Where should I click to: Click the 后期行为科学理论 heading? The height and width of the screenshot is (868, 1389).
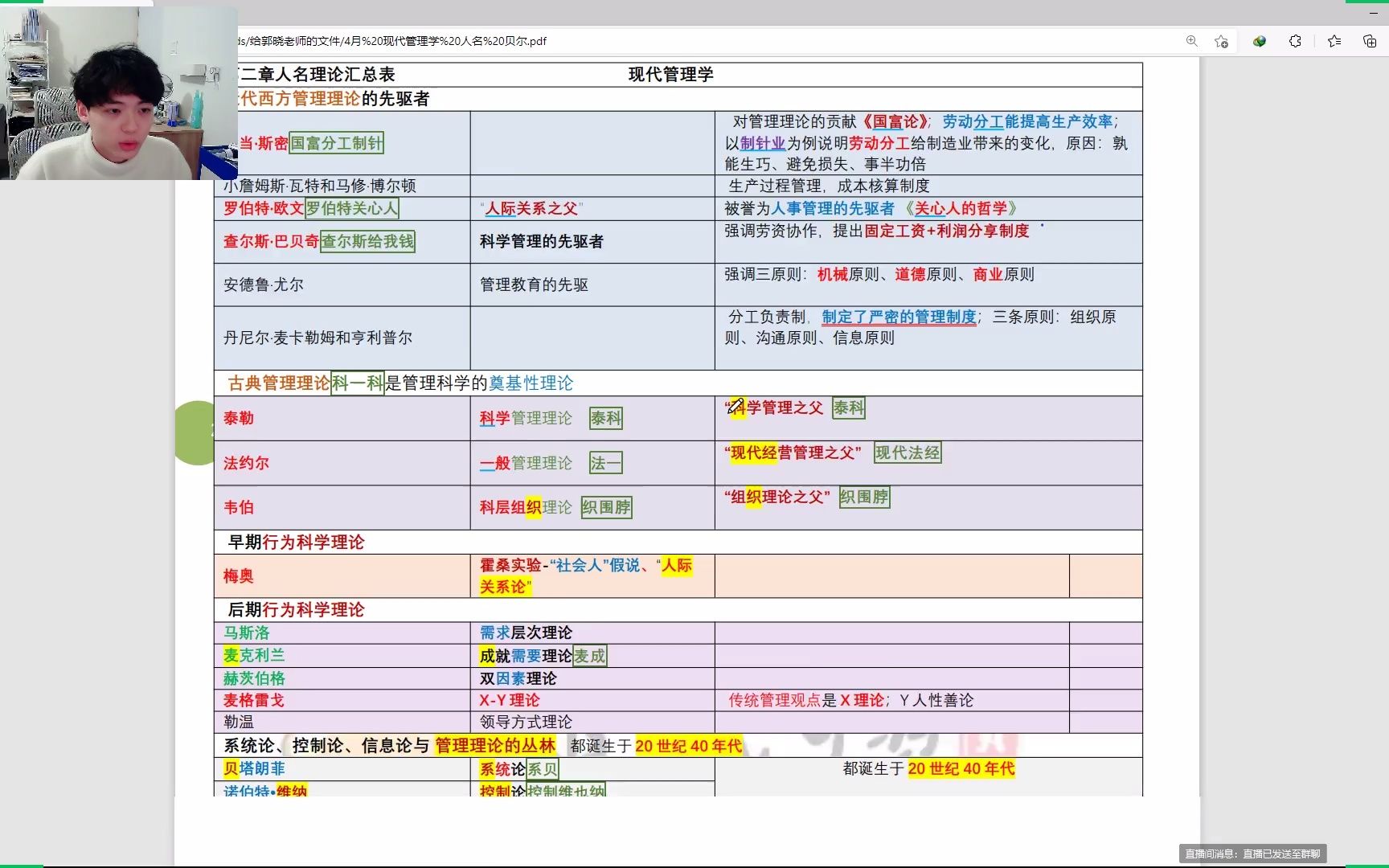(296, 610)
